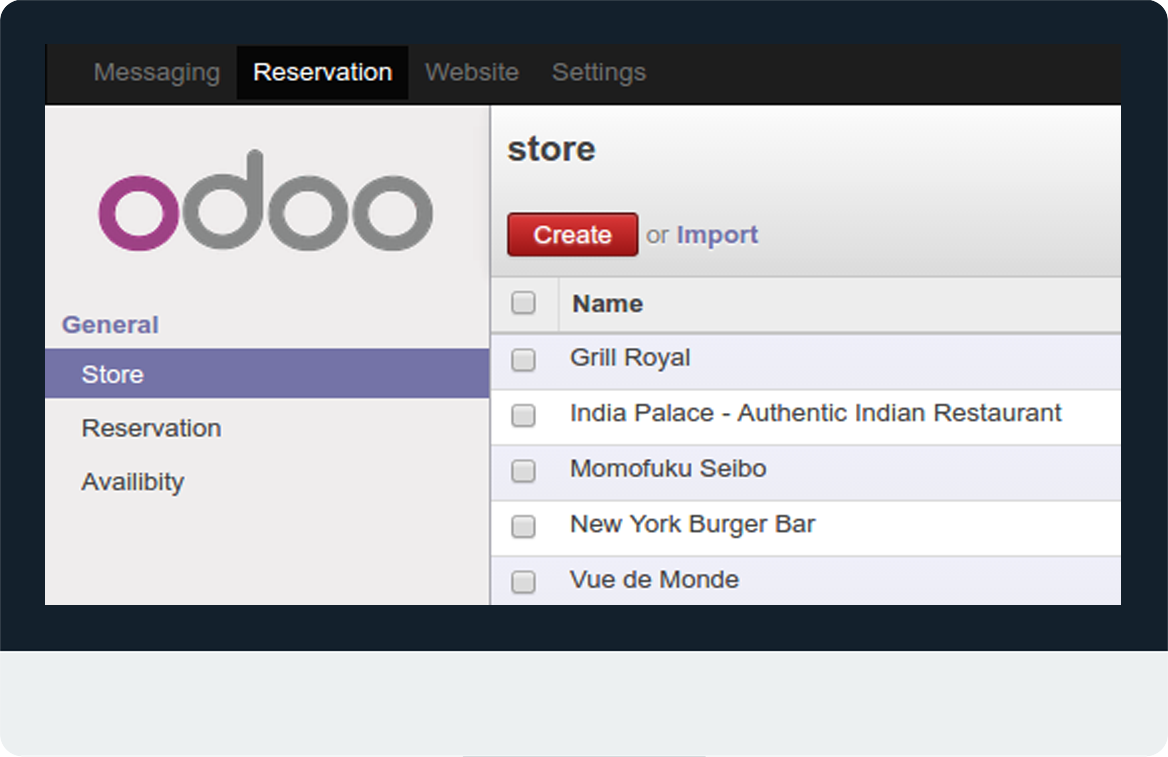Click the General section heading

point(110,325)
